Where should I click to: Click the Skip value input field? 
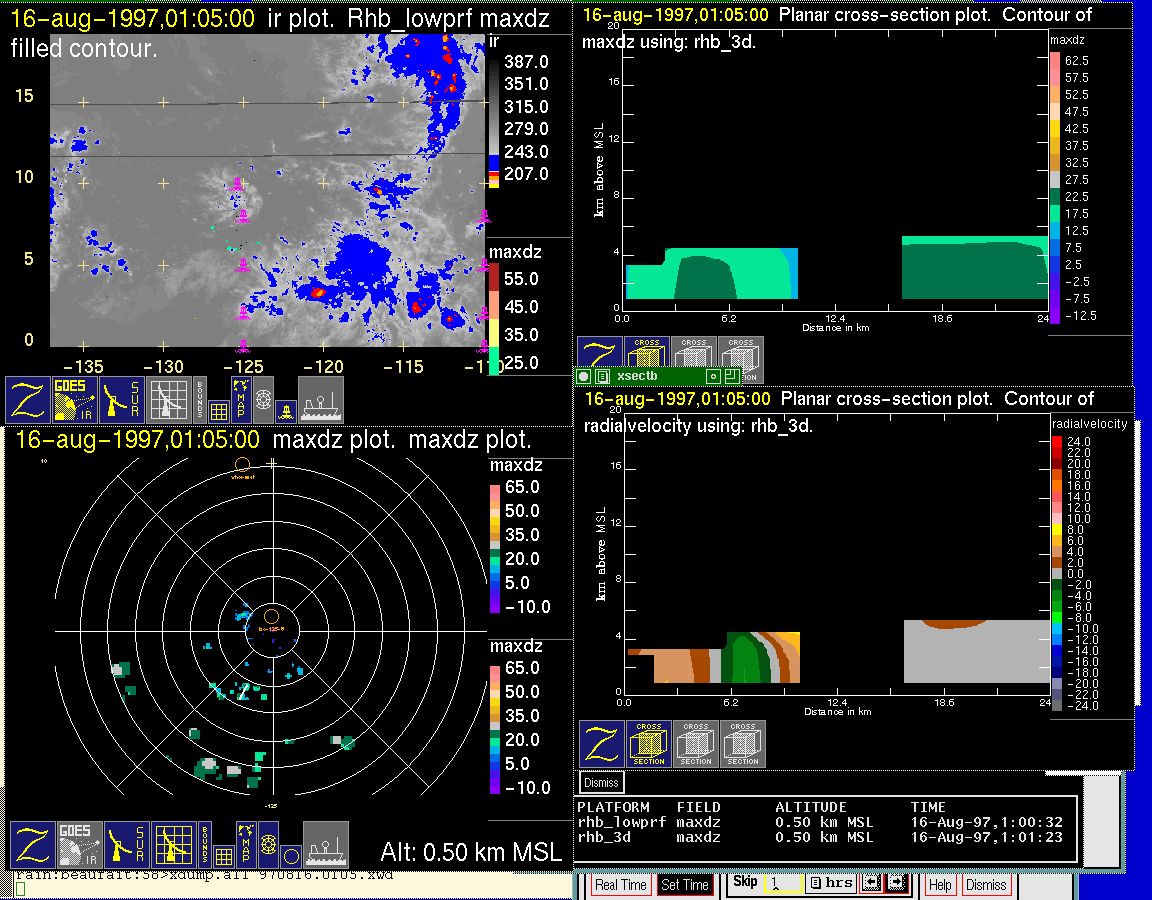[782, 884]
